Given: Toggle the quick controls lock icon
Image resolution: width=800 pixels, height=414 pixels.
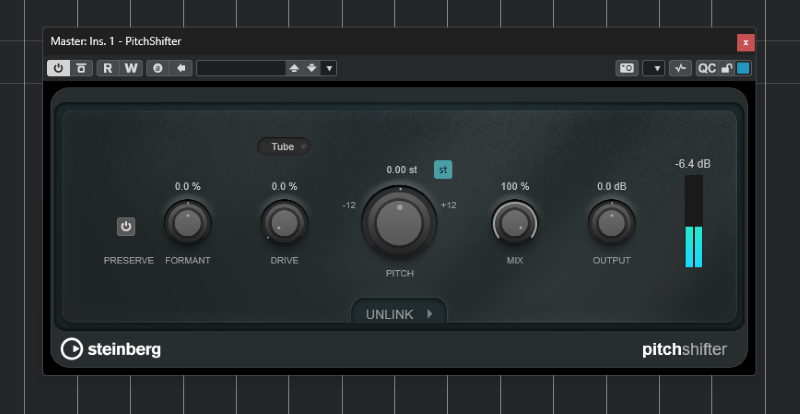Looking at the screenshot, I should click(x=727, y=68).
